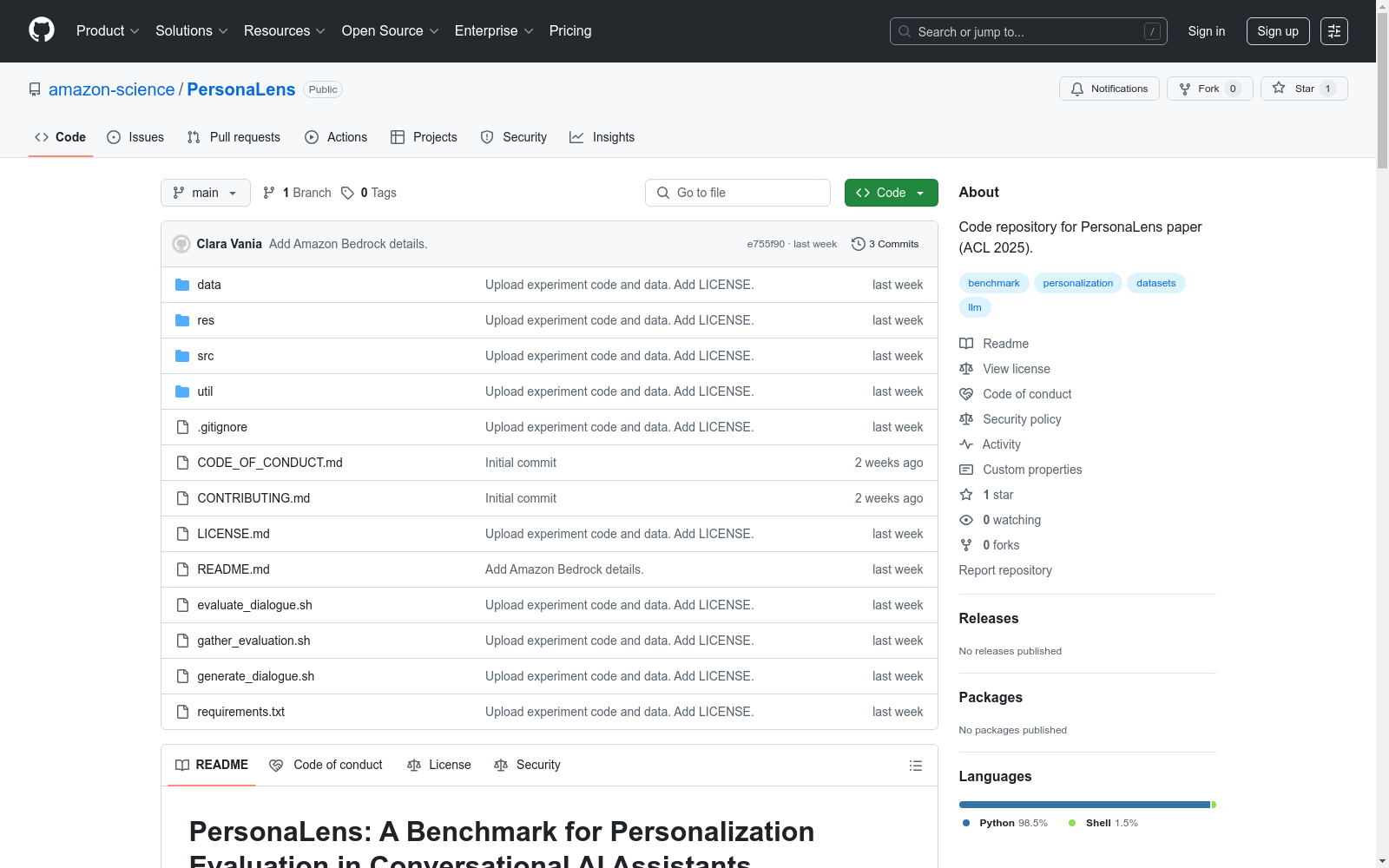Screen dimensions: 1389x868
Task: Open CODE_OF_CONDUCT.md file
Action: [270, 463]
